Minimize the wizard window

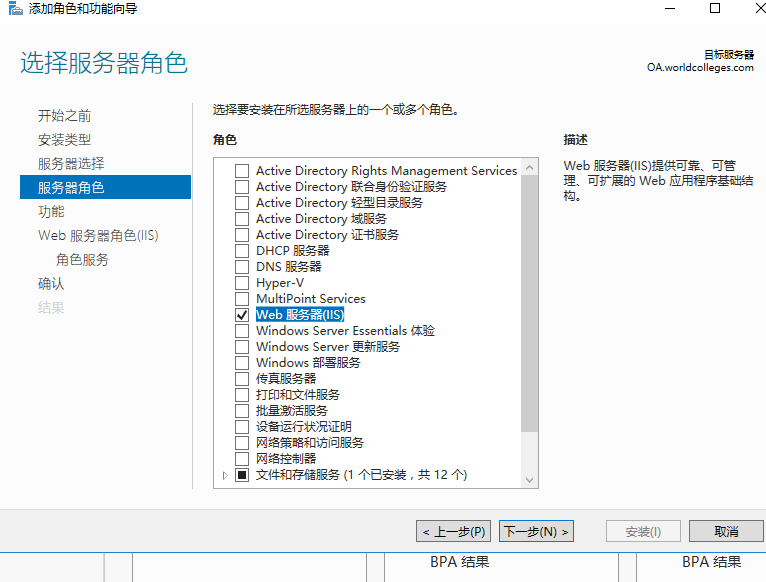[670, 8]
